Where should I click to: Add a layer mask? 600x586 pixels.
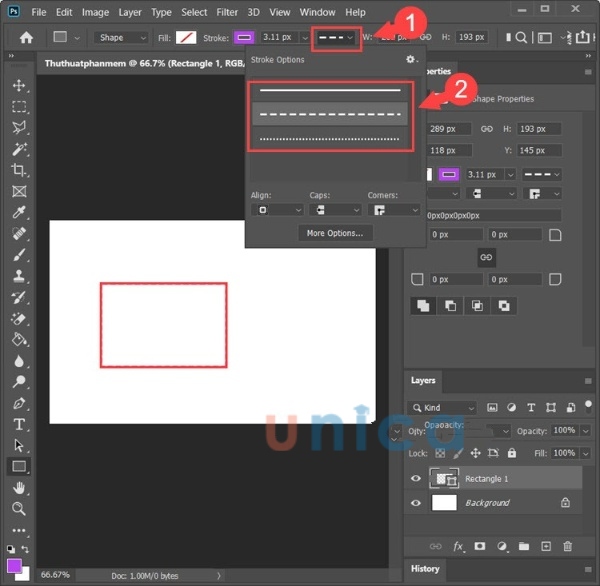coord(480,546)
